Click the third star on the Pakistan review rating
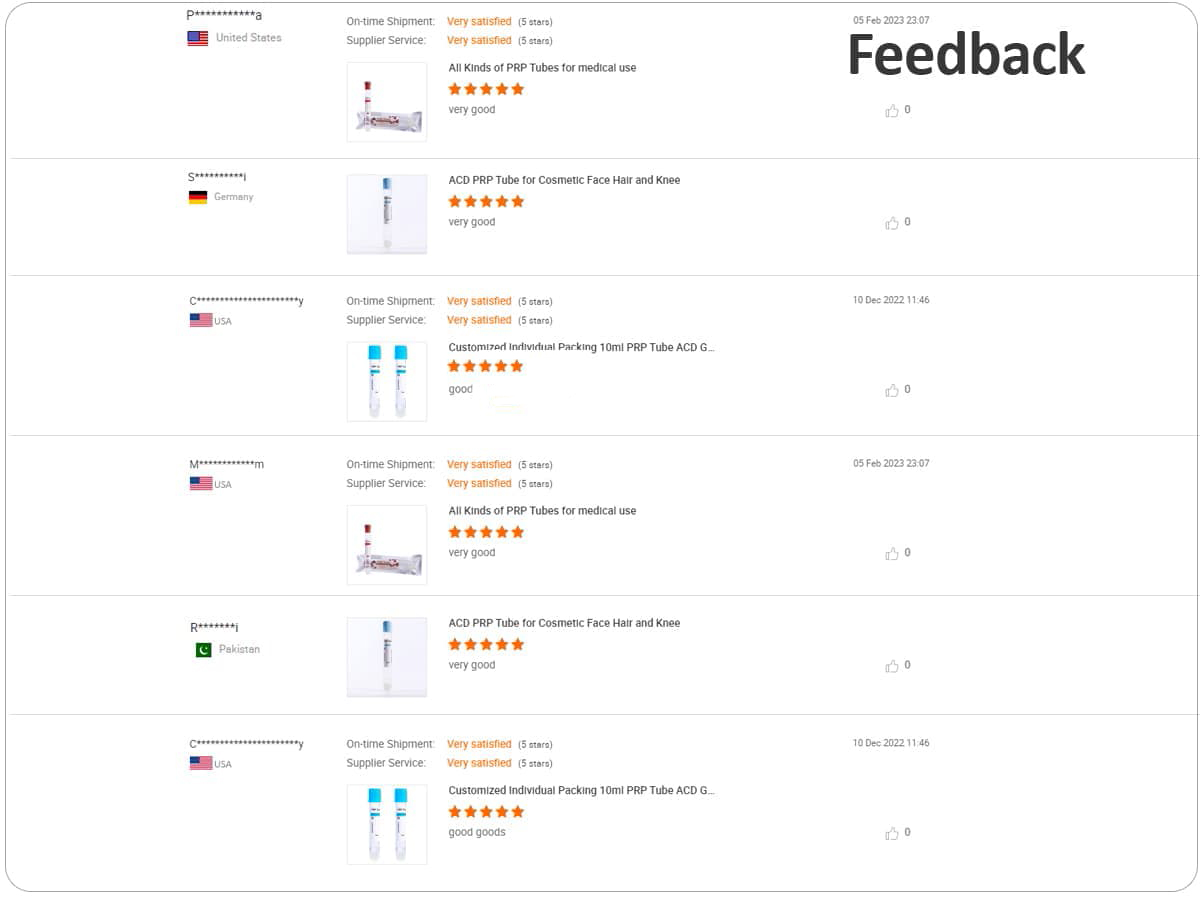The height and width of the screenshot is (900, 1200). pyautogui.click(x=486, y=644)
